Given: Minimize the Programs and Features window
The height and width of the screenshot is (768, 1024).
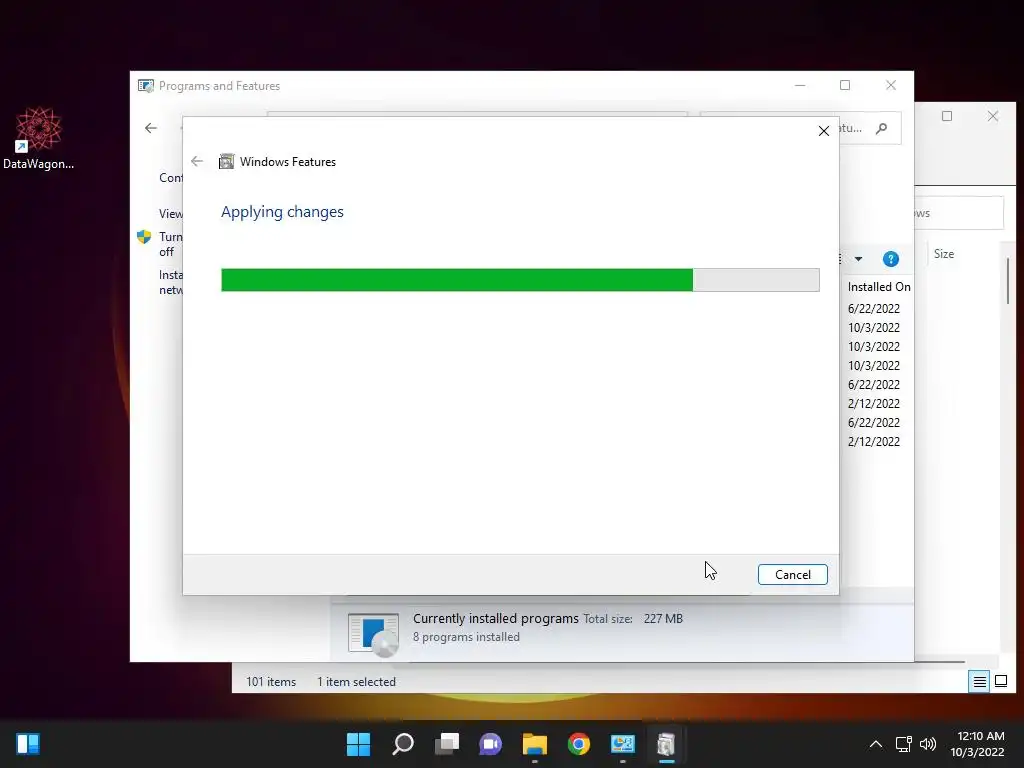Looking at the screenshot, I should coord(799,86).
